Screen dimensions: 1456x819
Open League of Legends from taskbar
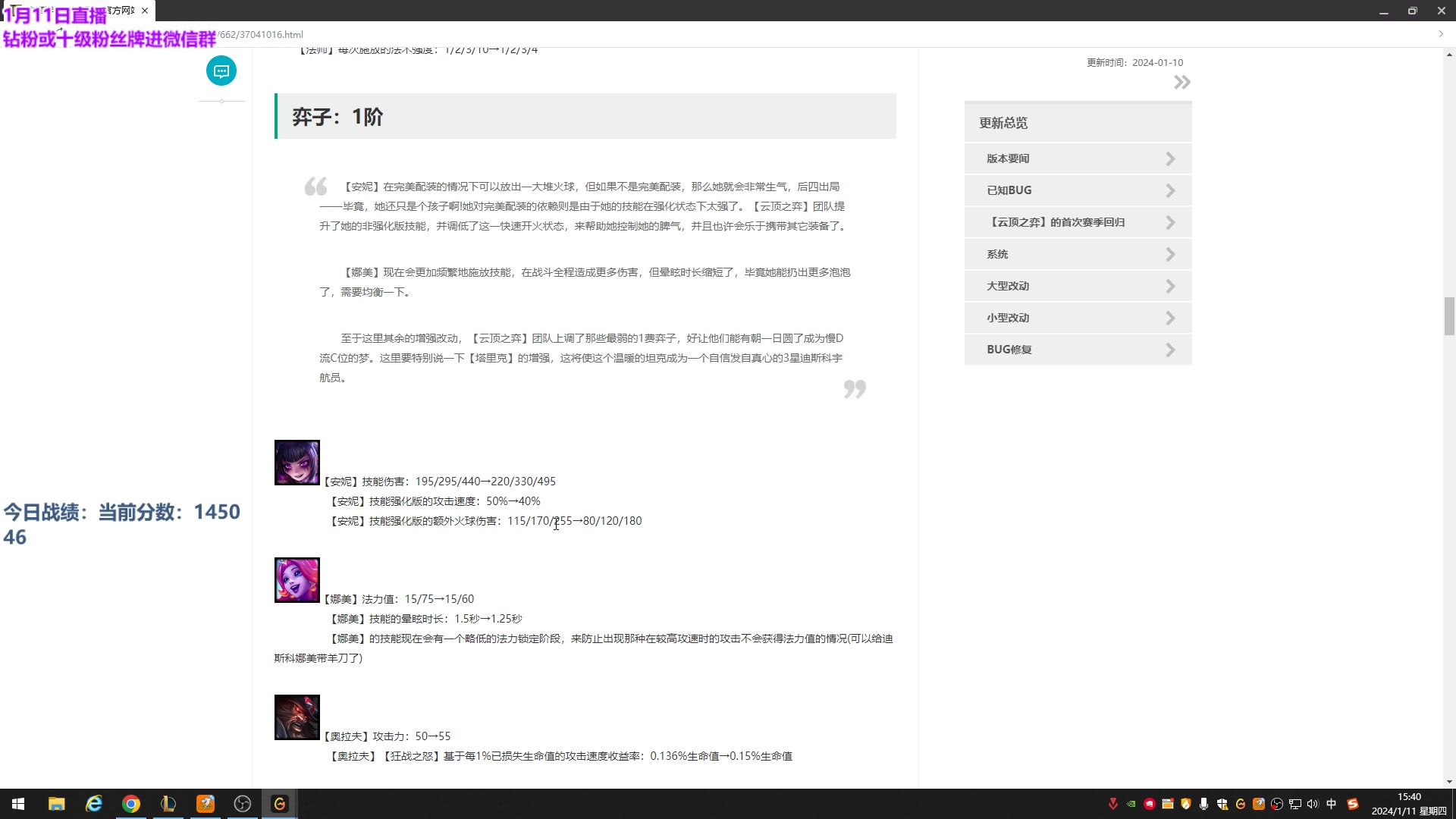pyautogui.click(x=168, y=804)
